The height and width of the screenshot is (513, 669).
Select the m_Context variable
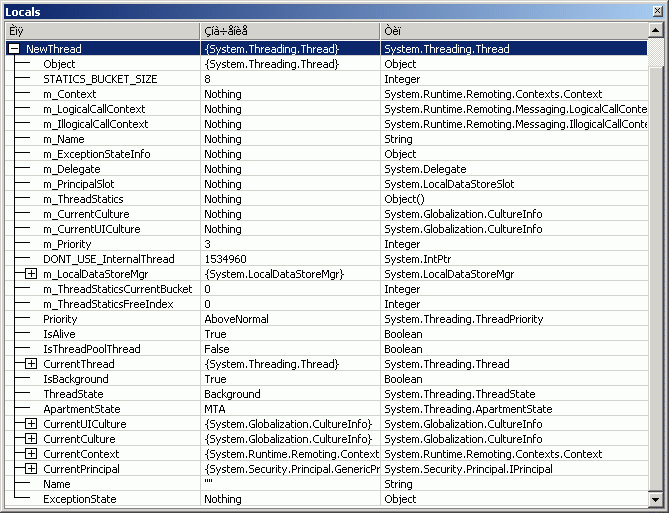70,94
